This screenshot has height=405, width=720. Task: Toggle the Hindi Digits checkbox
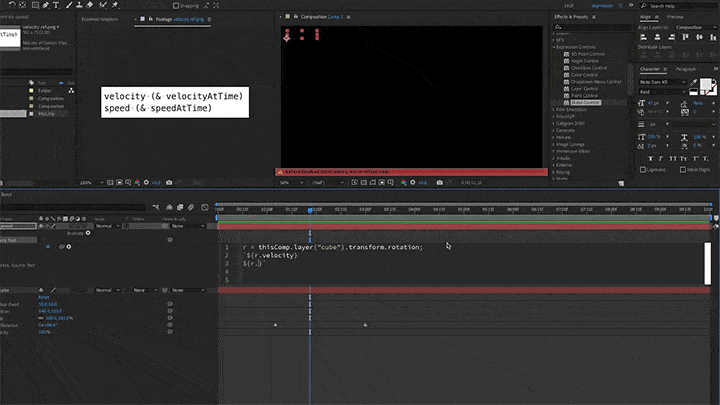683,170
